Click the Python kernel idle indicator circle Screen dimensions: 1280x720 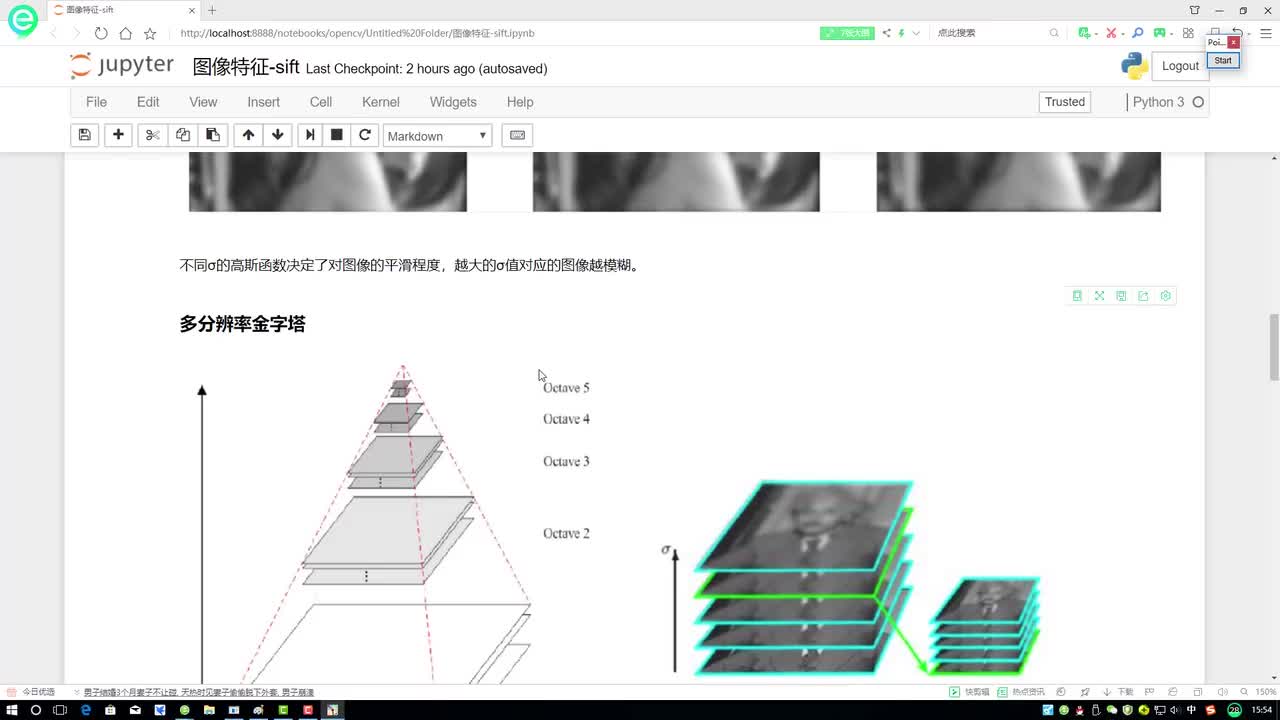tap(1198, 102)
